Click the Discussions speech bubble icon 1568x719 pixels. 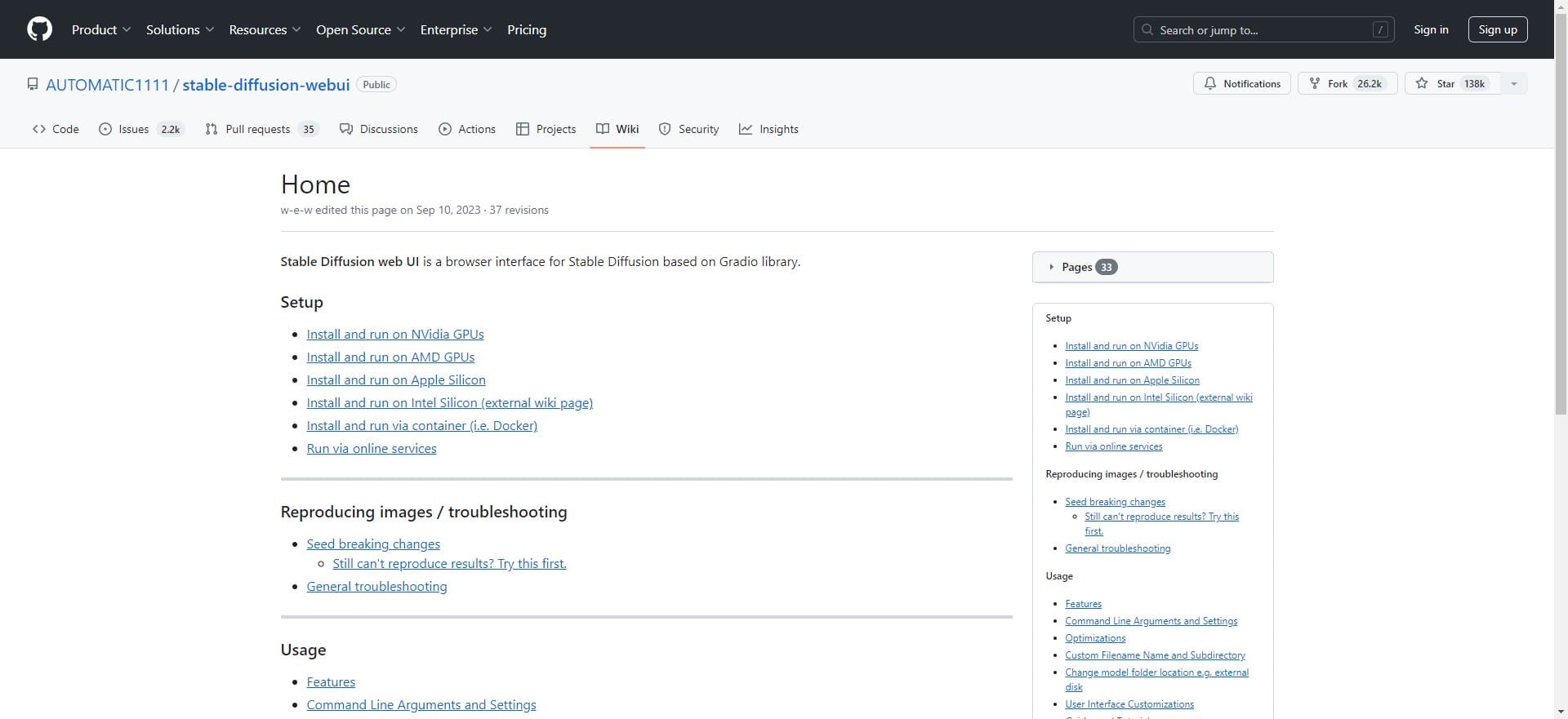pyautogui.click(x=346, y=129)
